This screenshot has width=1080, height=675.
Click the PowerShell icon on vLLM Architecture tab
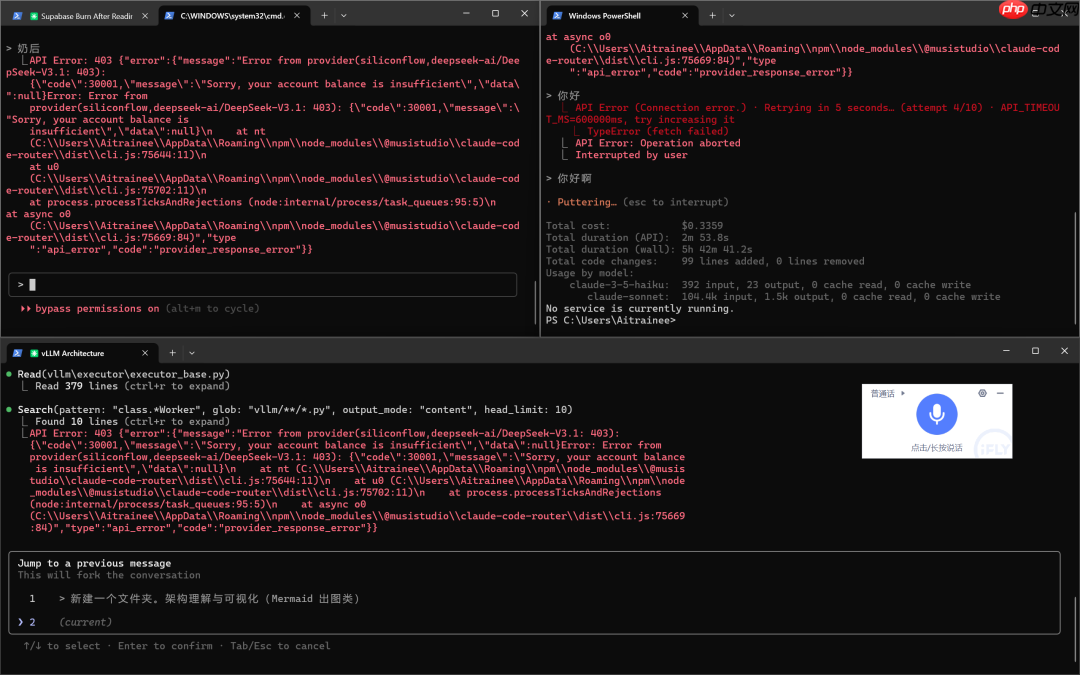(x=15, y=353)
